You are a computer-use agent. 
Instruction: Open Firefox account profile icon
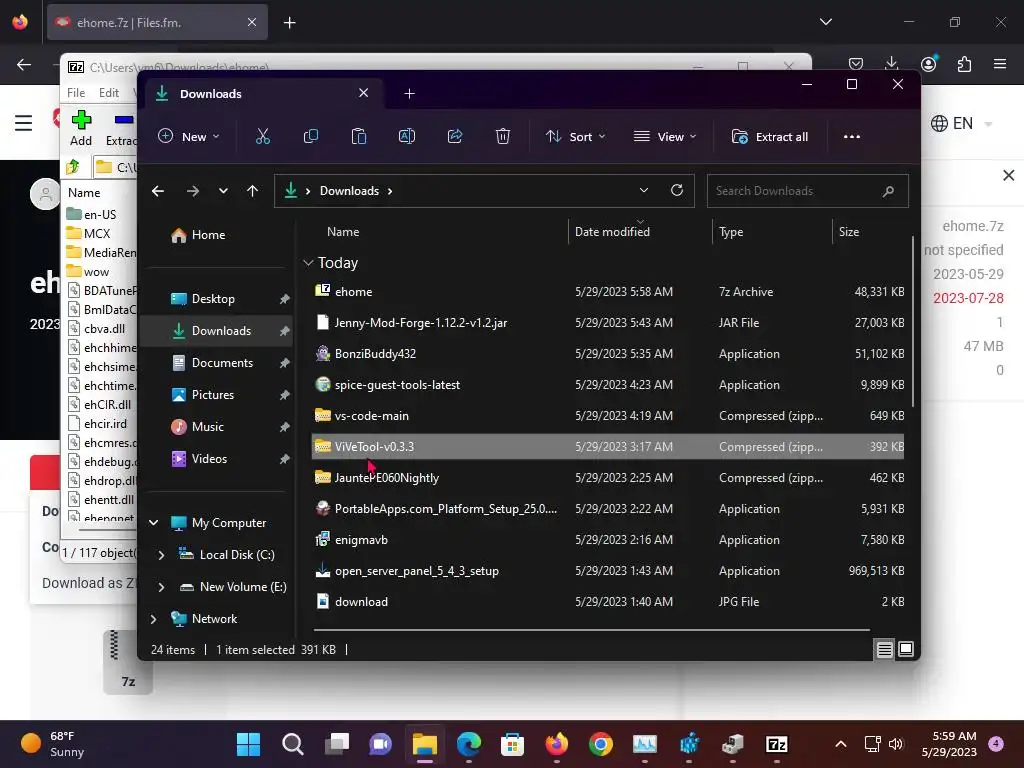coord(928,63)
